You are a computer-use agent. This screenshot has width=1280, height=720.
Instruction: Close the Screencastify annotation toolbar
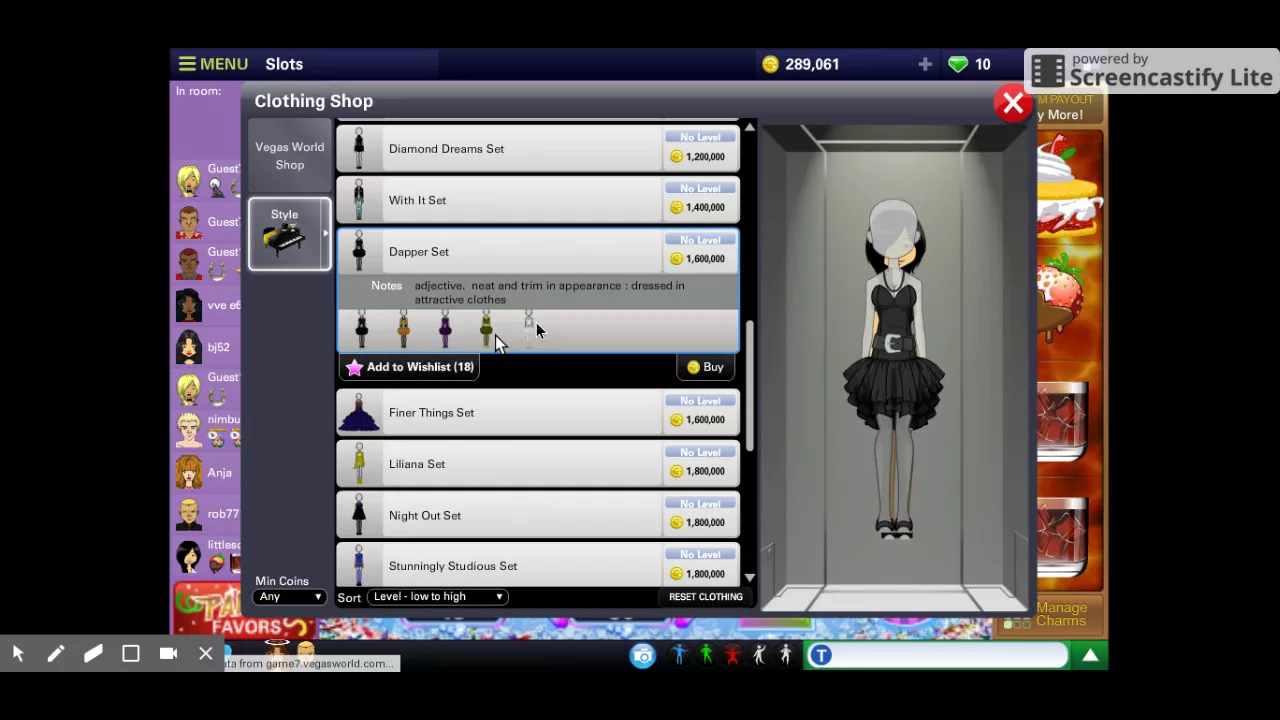tap(205, 653)
